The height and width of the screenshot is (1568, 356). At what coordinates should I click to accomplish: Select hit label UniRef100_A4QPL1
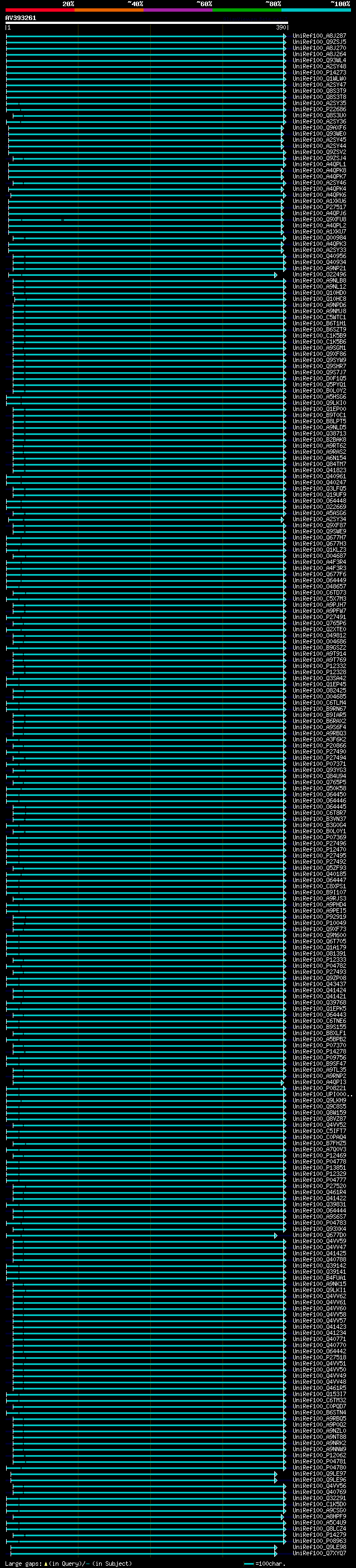click(x=319, y=164)
